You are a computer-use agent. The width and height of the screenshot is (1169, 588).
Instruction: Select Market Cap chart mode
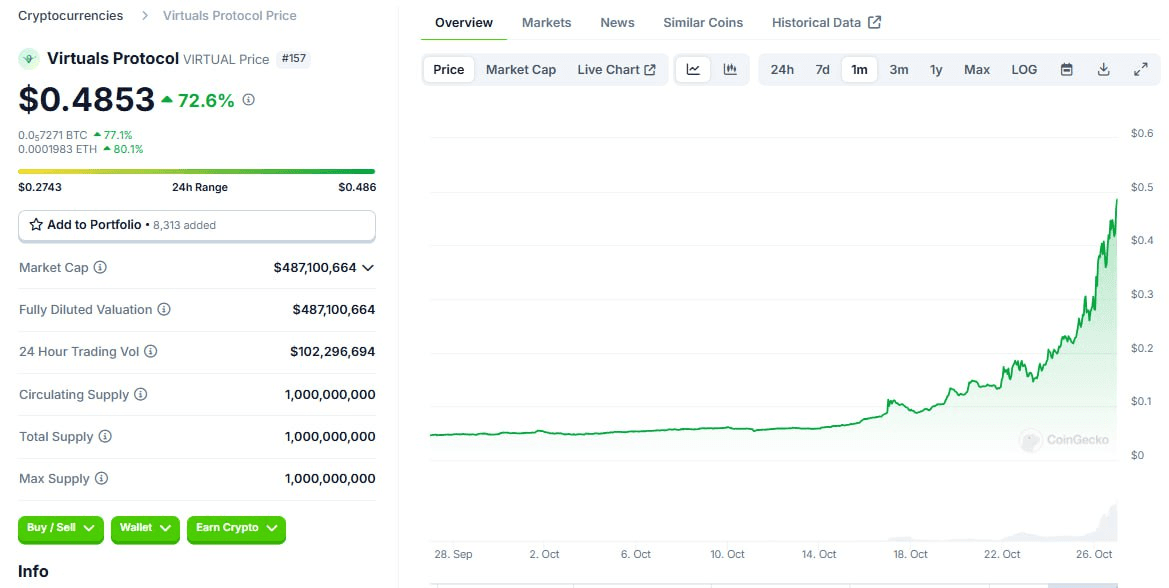coord(520,69)
